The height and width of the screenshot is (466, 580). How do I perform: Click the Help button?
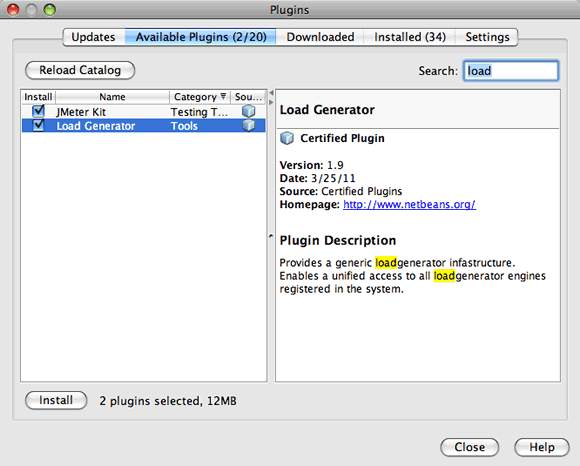[x=542, y=447]
